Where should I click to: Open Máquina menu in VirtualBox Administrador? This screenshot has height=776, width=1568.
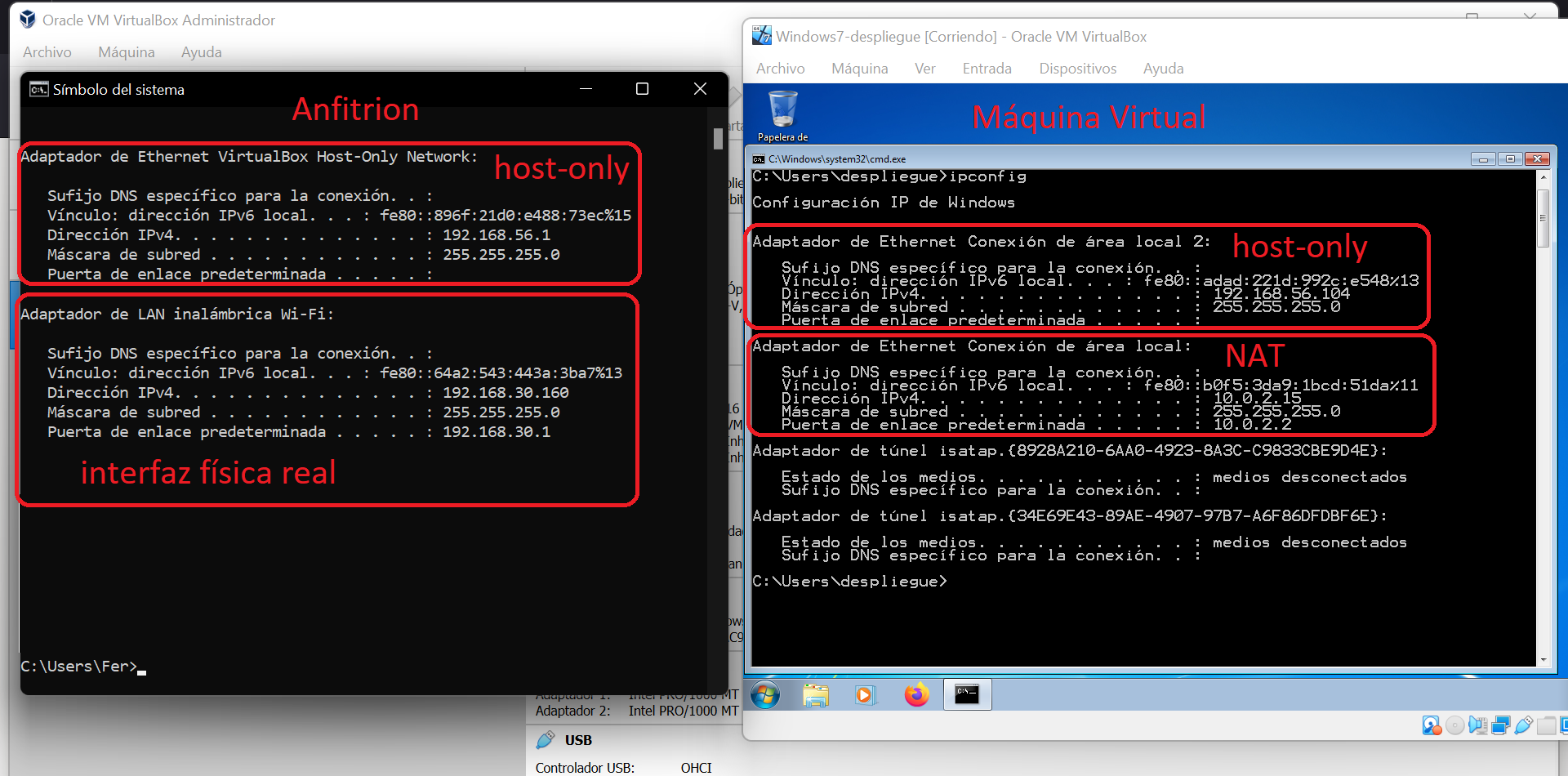pyautogui.click(x=126, y=52)
